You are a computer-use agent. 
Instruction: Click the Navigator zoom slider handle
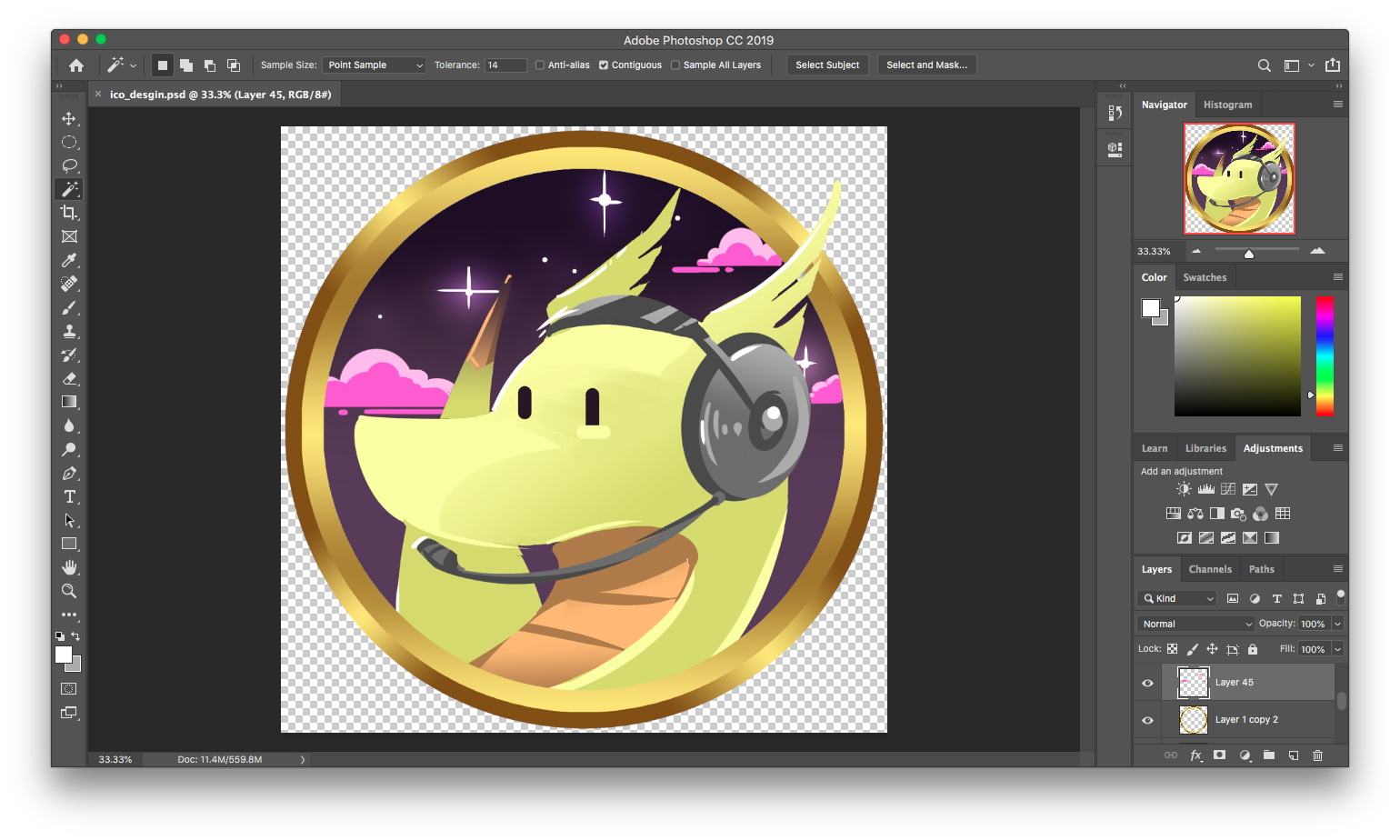click(1249, 254)
